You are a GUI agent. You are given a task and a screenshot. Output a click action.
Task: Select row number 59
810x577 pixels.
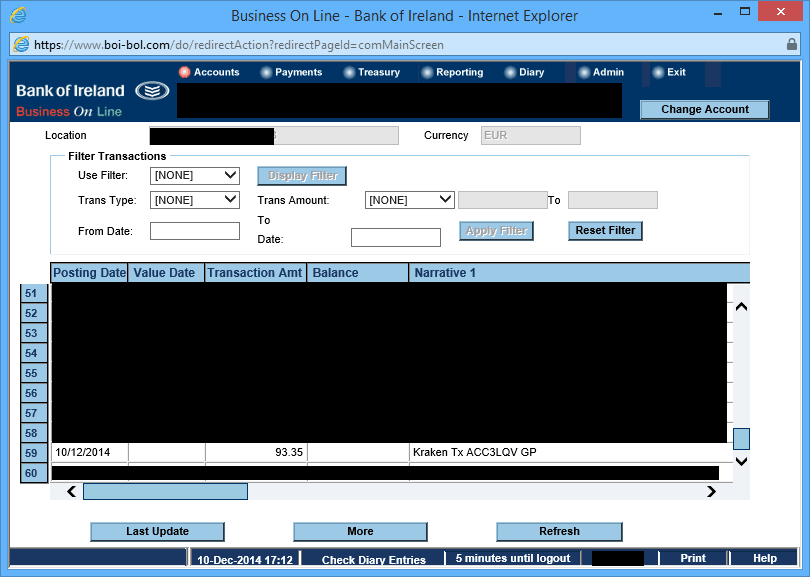(x=34, y=453)
